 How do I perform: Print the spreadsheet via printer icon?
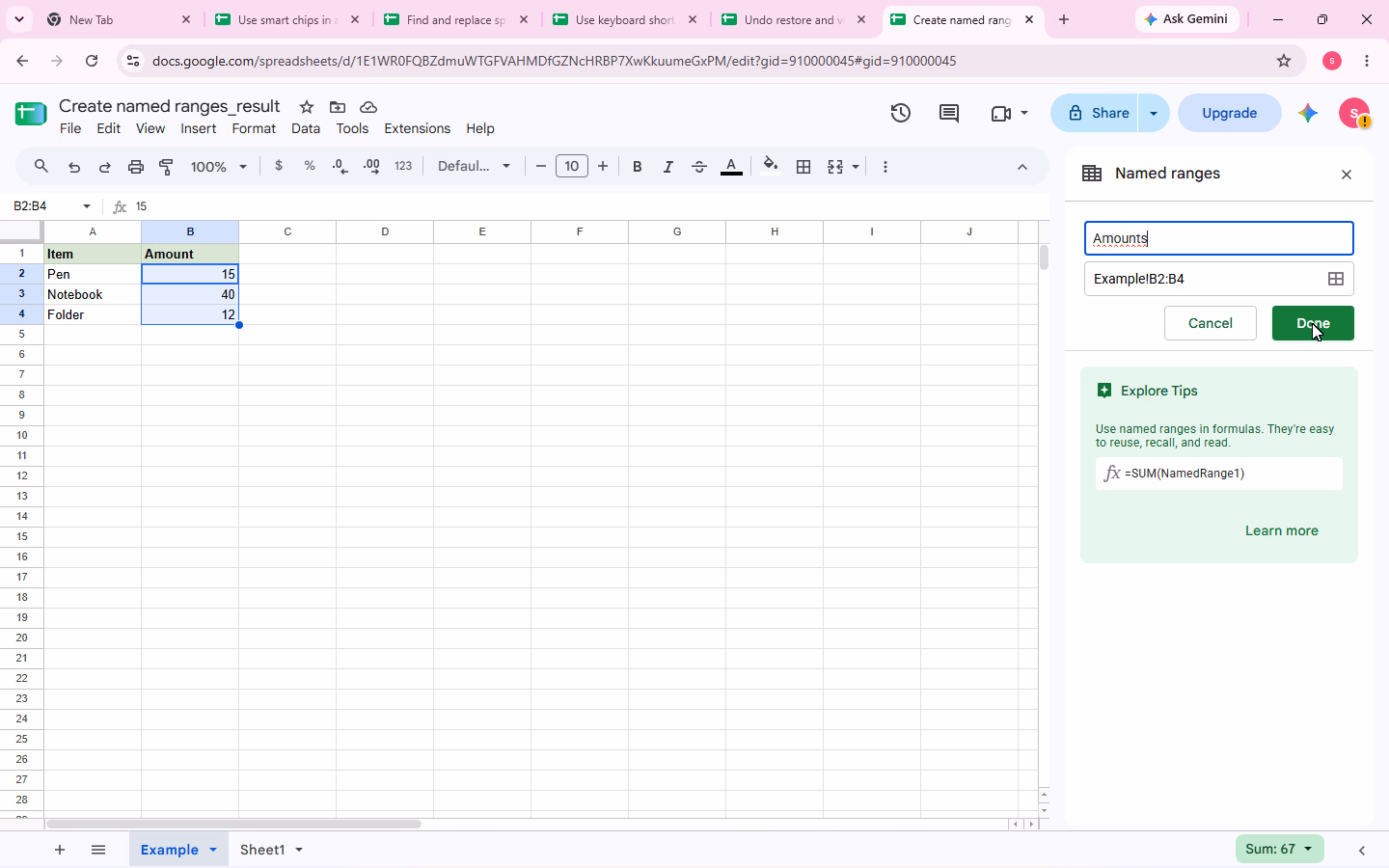[x=136, y=167]
